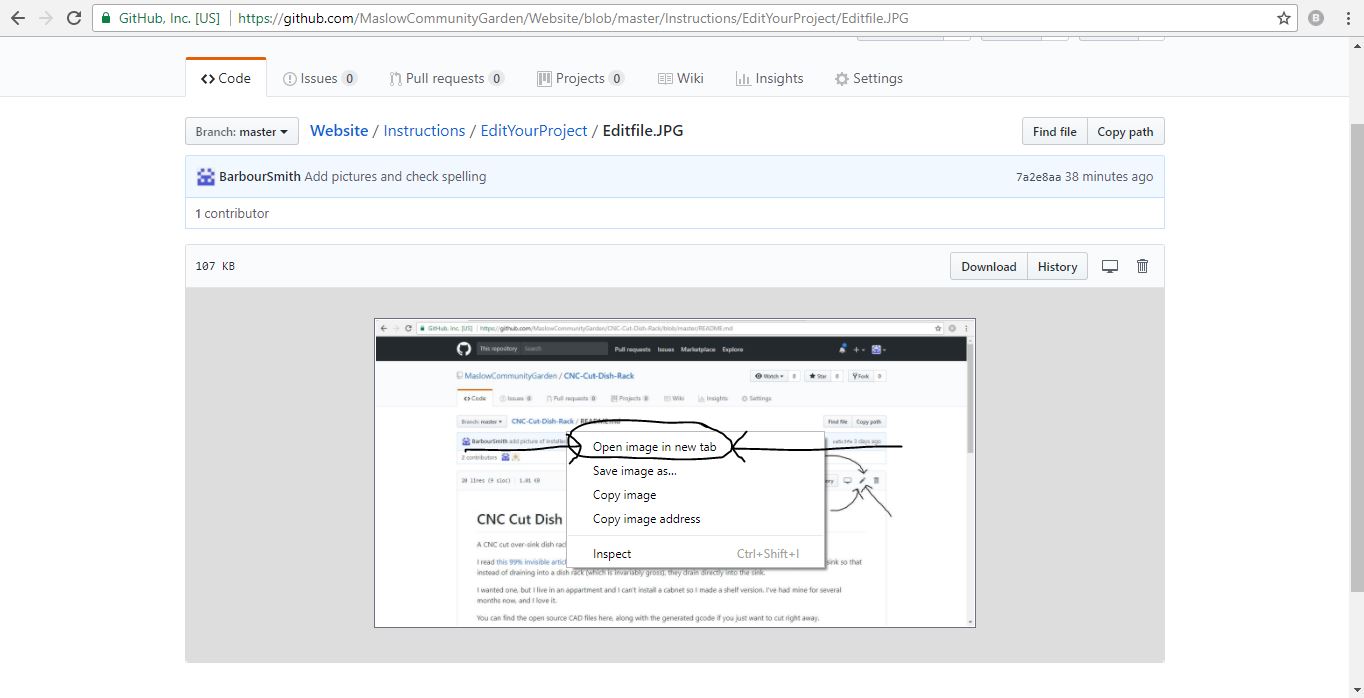
Task: Open BarbourSmith user profile link
Action: click(x=260, y=176)
